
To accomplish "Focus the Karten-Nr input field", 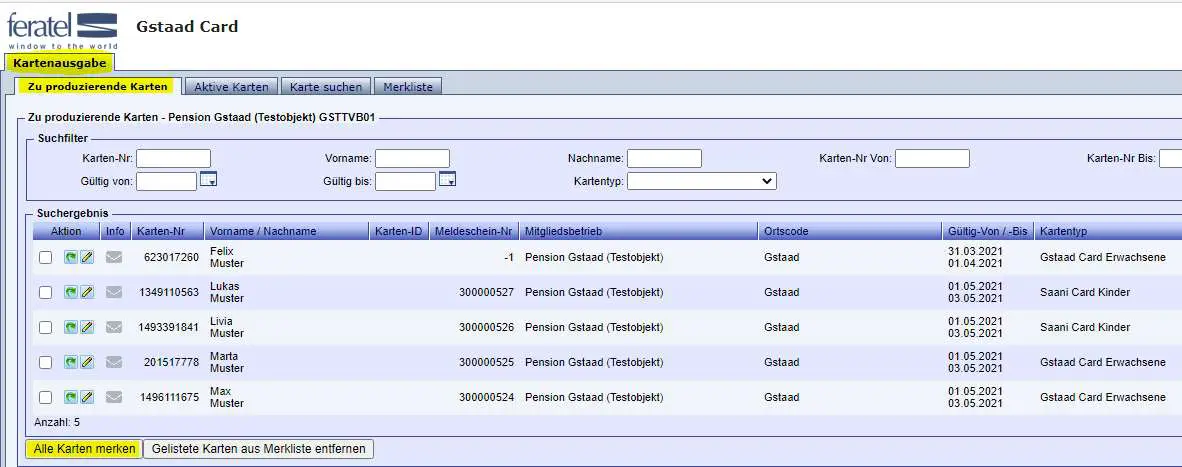I will click(173, 158).
